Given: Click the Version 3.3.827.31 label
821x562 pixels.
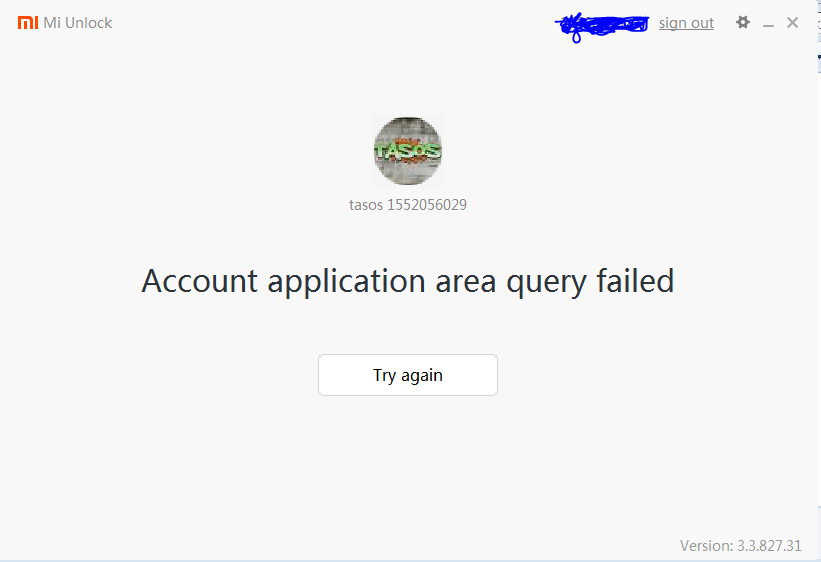Looking at the screenshot, I should point(740,546).
